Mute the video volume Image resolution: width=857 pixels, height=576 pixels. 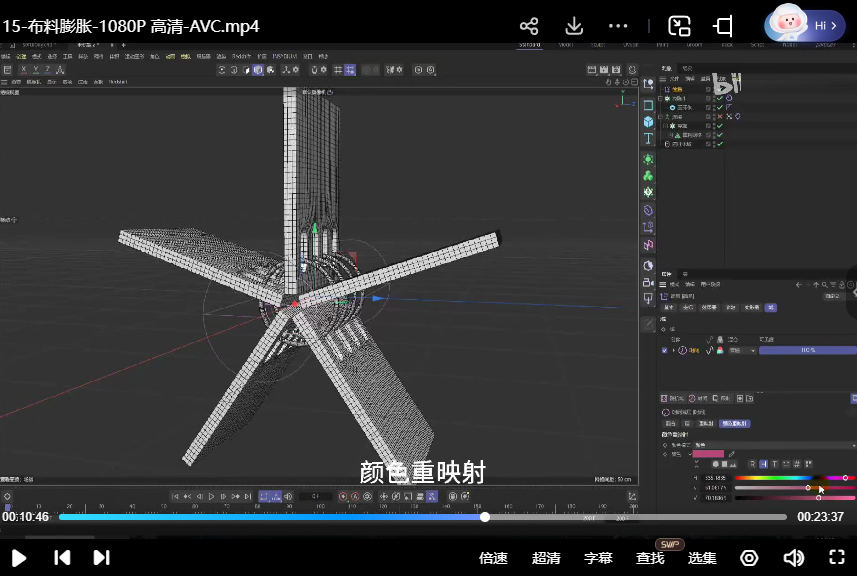793,558
